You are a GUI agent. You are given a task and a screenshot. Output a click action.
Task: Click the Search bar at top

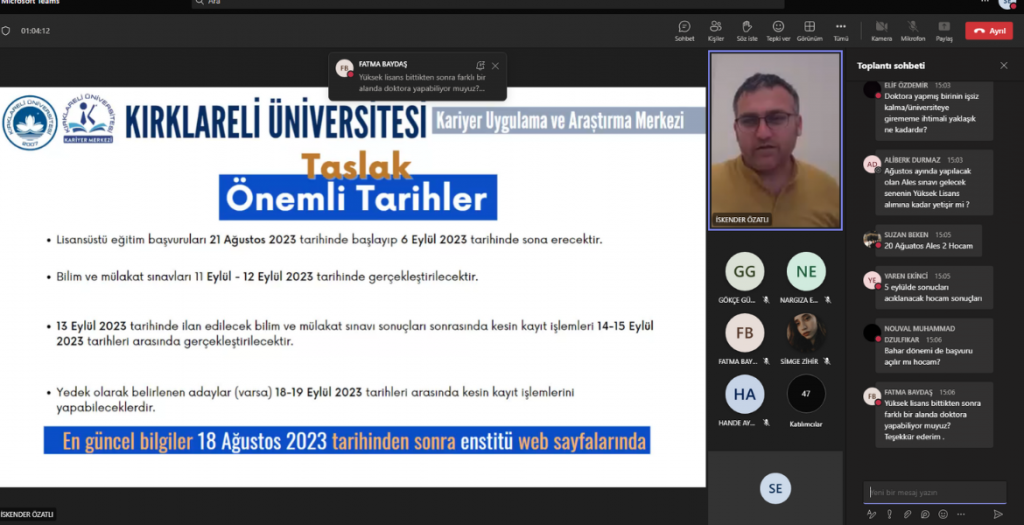point(487,3)
